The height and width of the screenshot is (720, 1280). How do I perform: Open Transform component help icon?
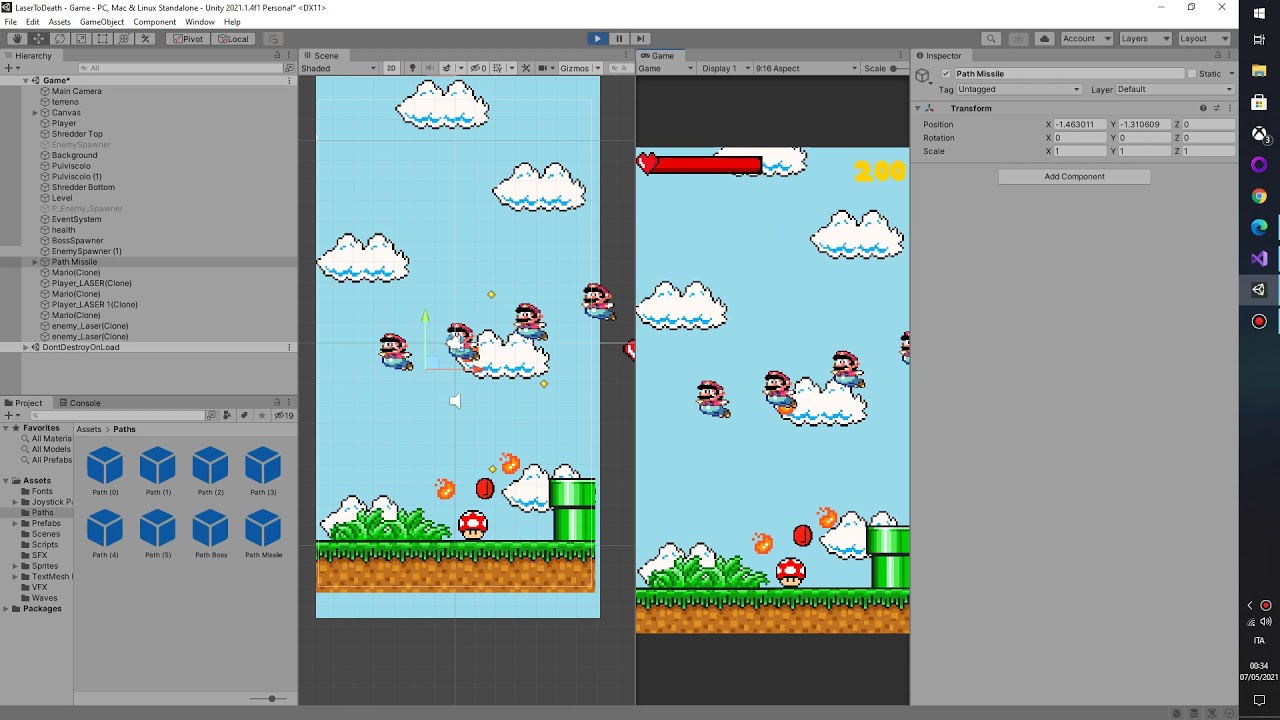(x=1203, y=108)
